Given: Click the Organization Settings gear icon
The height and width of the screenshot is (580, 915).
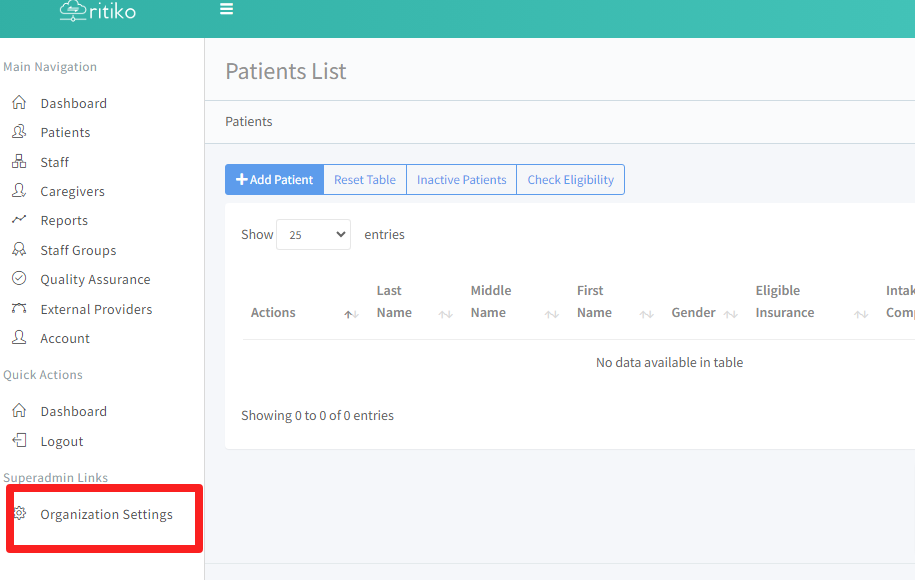Looking at the screenshot, I should point(19,514).
